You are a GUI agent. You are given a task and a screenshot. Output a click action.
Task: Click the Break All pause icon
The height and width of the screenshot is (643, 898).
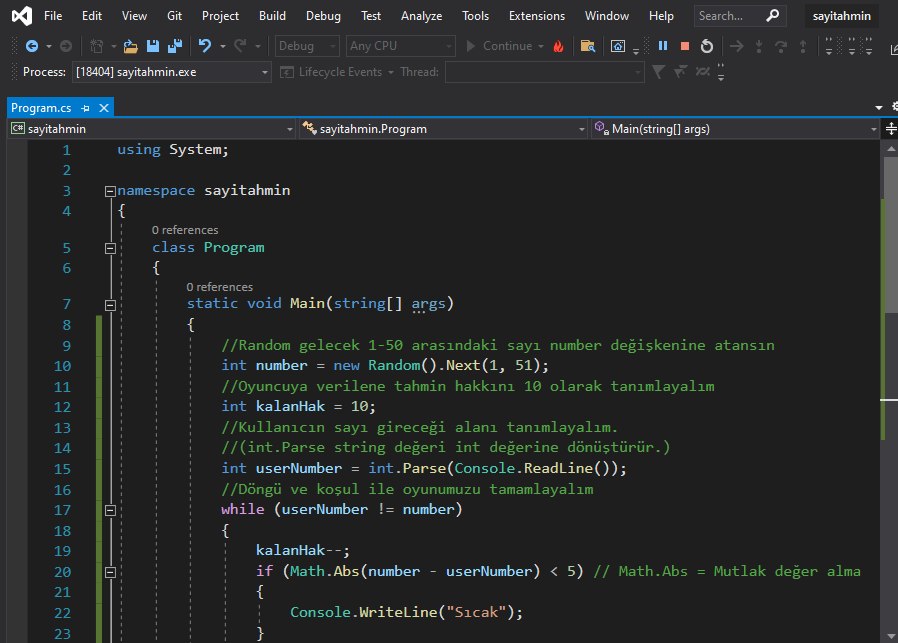pos(662,45)
